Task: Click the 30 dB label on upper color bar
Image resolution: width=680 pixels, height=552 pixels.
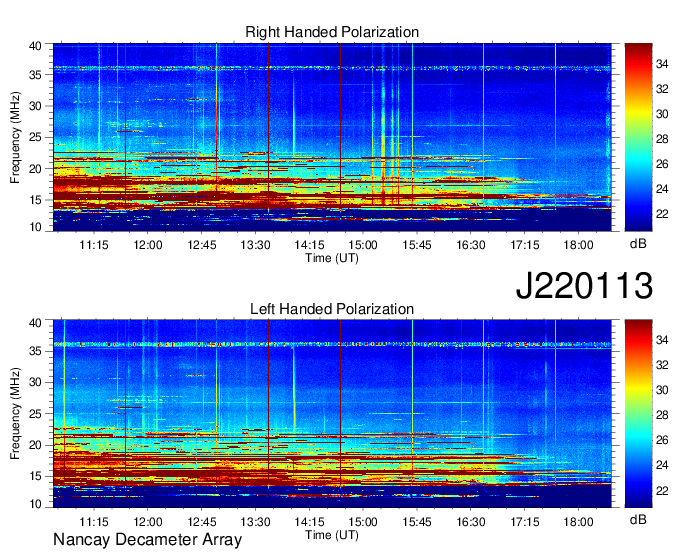Action: tap(662, 114)
